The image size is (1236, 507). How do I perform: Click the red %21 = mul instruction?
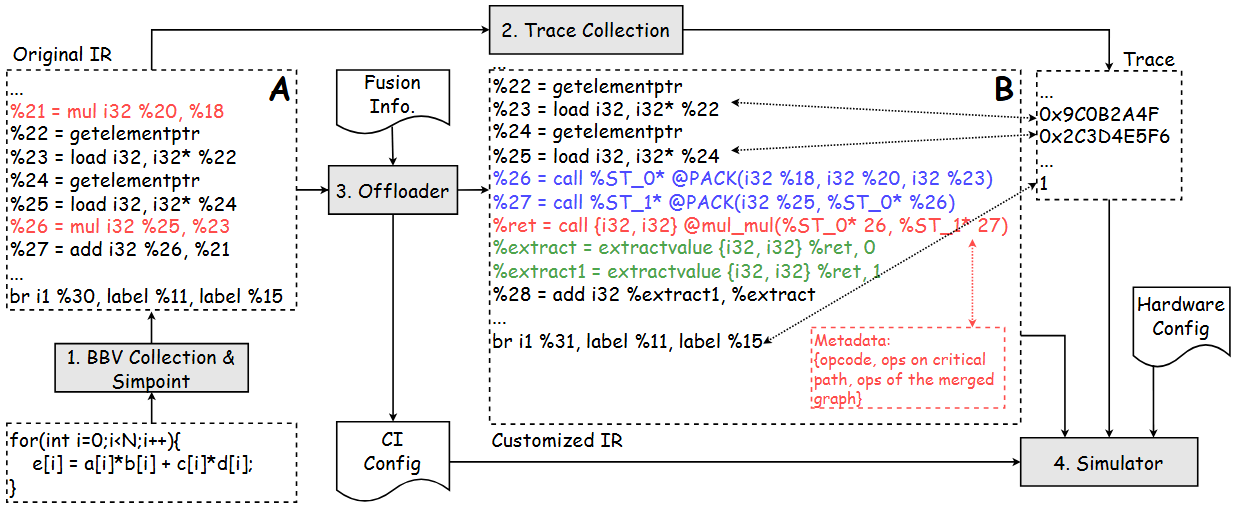(119, 110)
